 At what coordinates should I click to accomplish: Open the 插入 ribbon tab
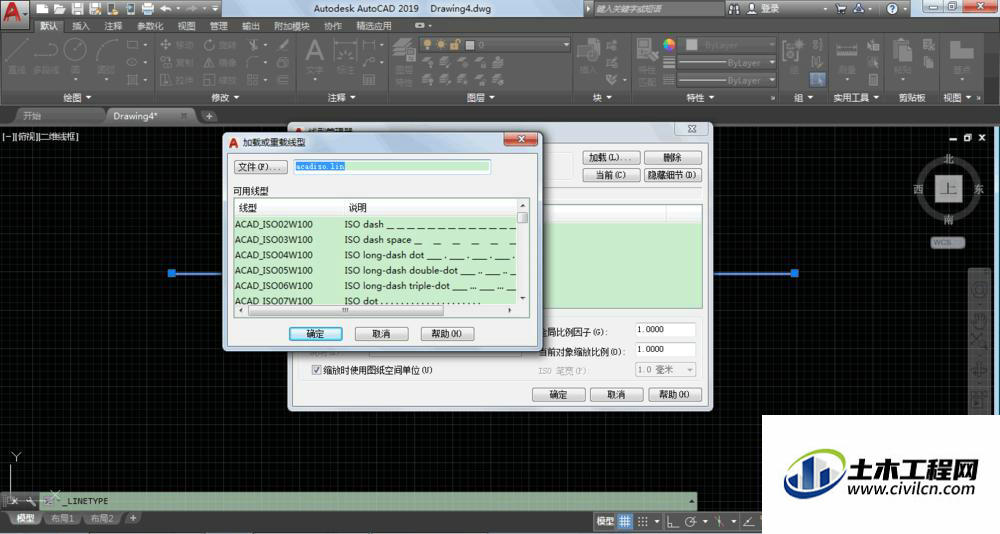pos(81,26)
